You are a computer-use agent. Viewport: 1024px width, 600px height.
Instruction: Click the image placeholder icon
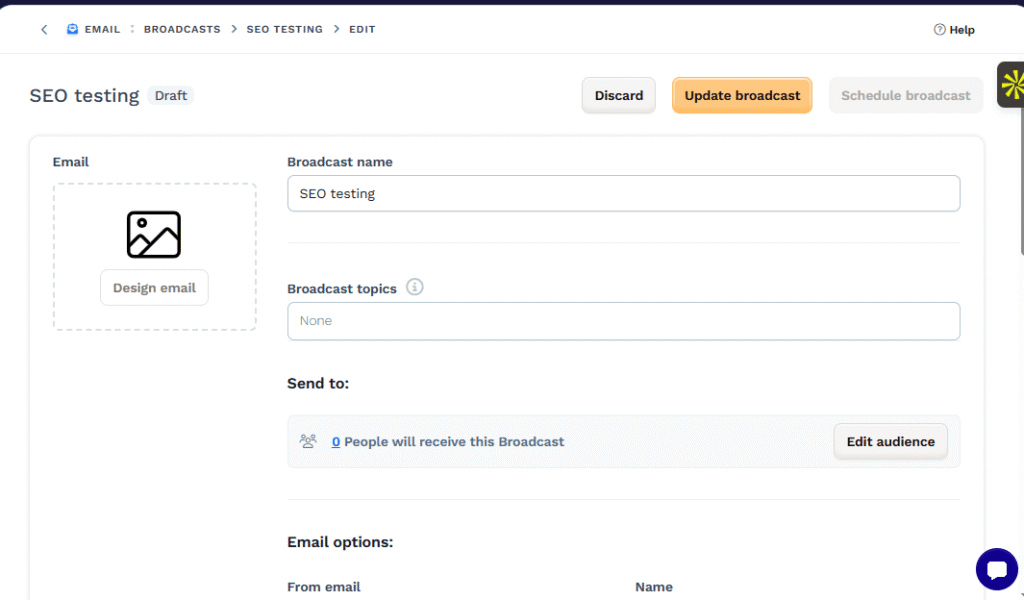(x=153, y=234)
